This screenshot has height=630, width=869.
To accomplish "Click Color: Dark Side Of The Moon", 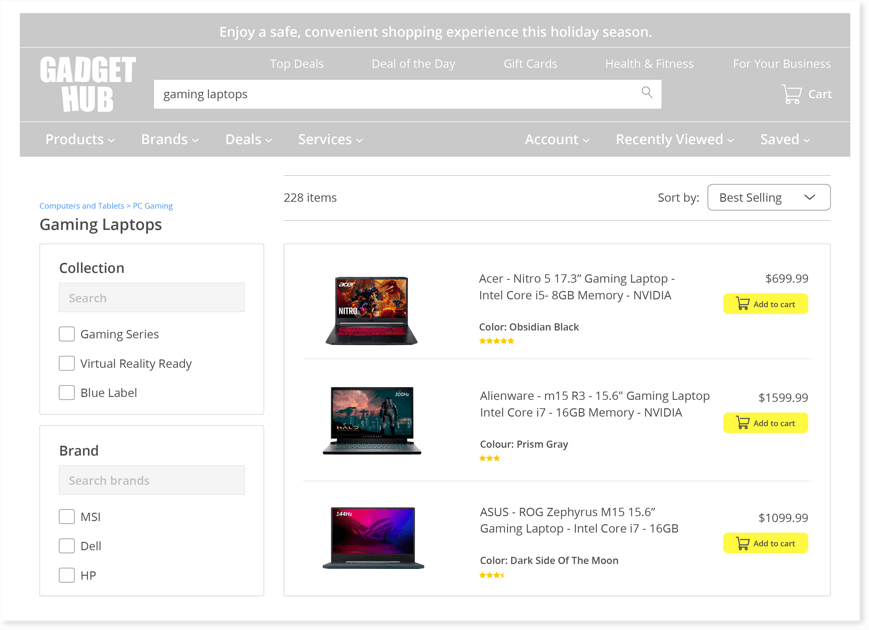I will pyautogui.click(x=549, y=561).
